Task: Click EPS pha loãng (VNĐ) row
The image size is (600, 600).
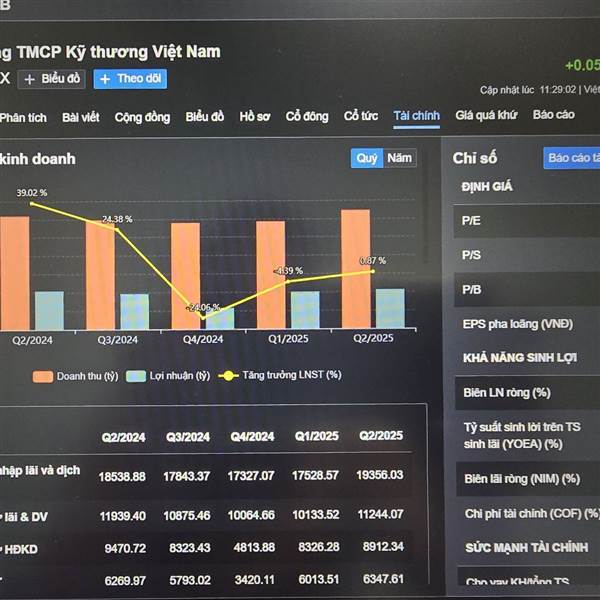Action: [527, 324]
